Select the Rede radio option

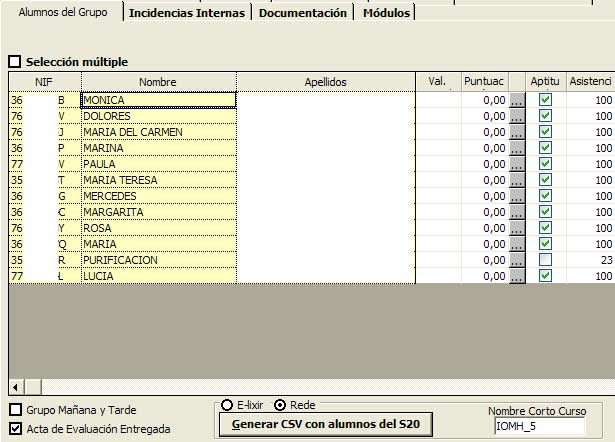[279, 405]
